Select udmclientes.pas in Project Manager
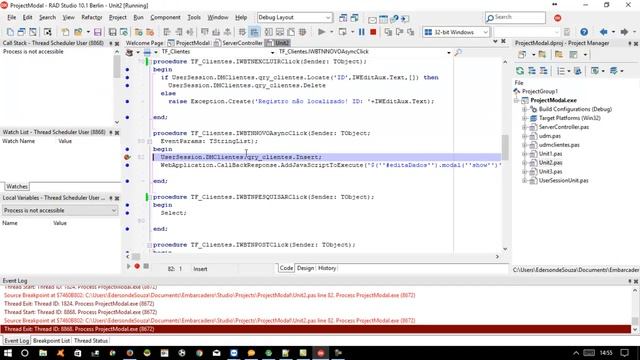The width and height of the screenshot is (640, 360). 559,145
